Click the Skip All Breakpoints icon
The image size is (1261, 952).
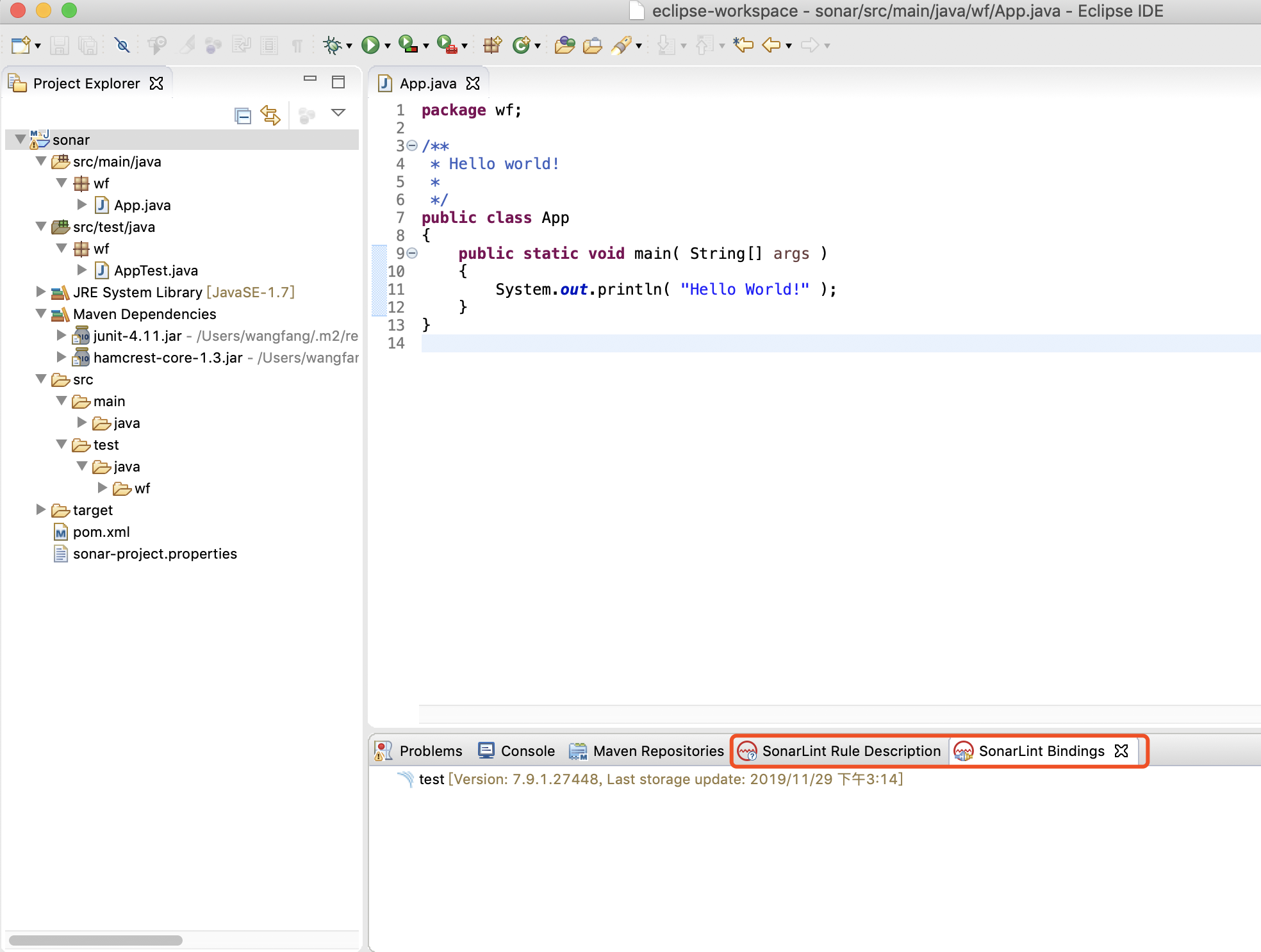(x=122, y=45)
